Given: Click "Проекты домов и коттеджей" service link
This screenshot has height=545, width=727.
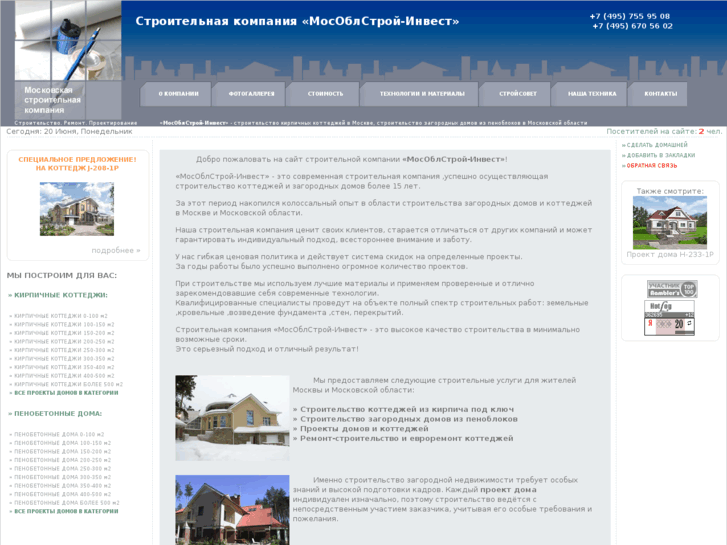Looking at the screenshot, I should [364, 429].
